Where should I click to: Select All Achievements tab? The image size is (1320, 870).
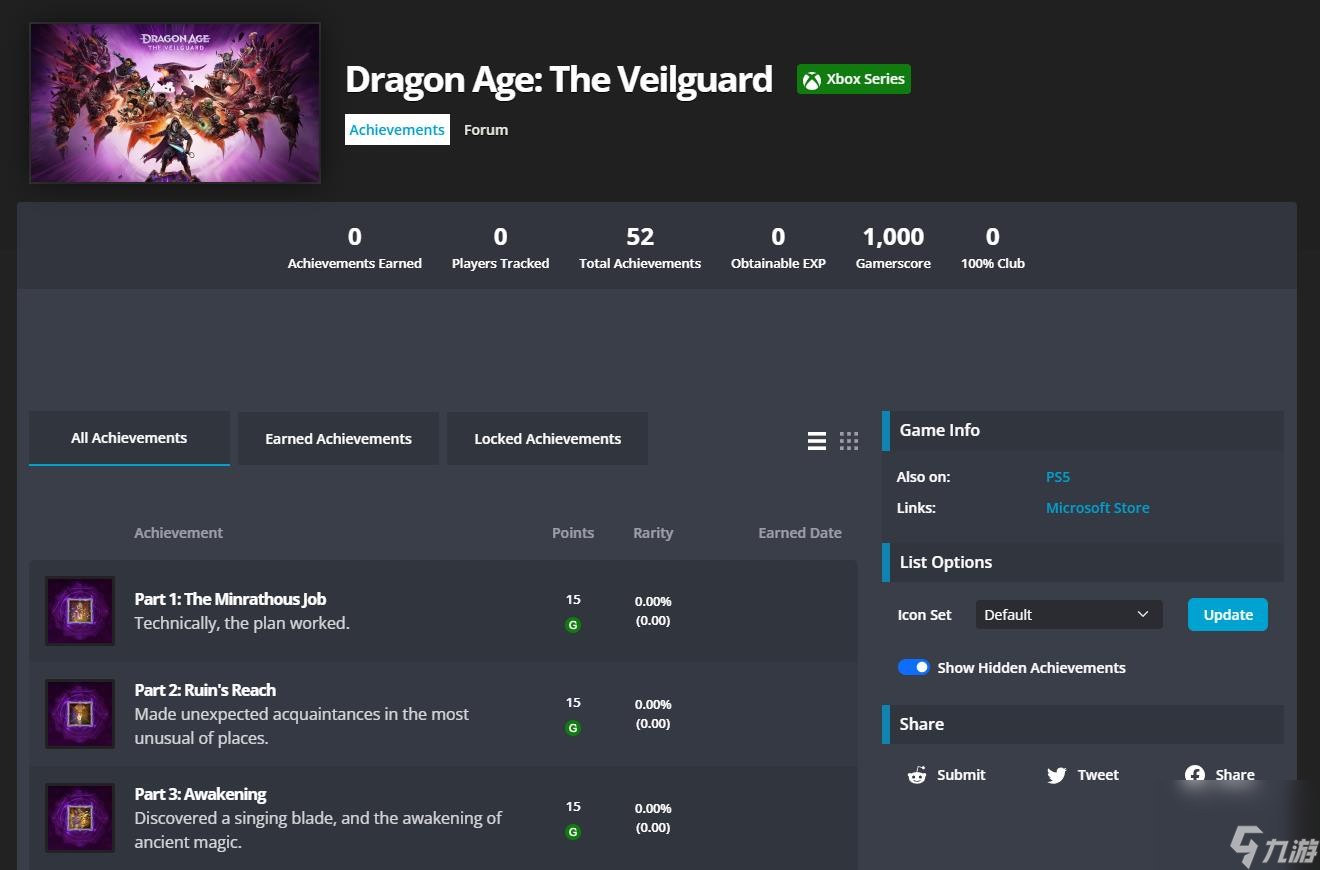click(x=129, y=438)
